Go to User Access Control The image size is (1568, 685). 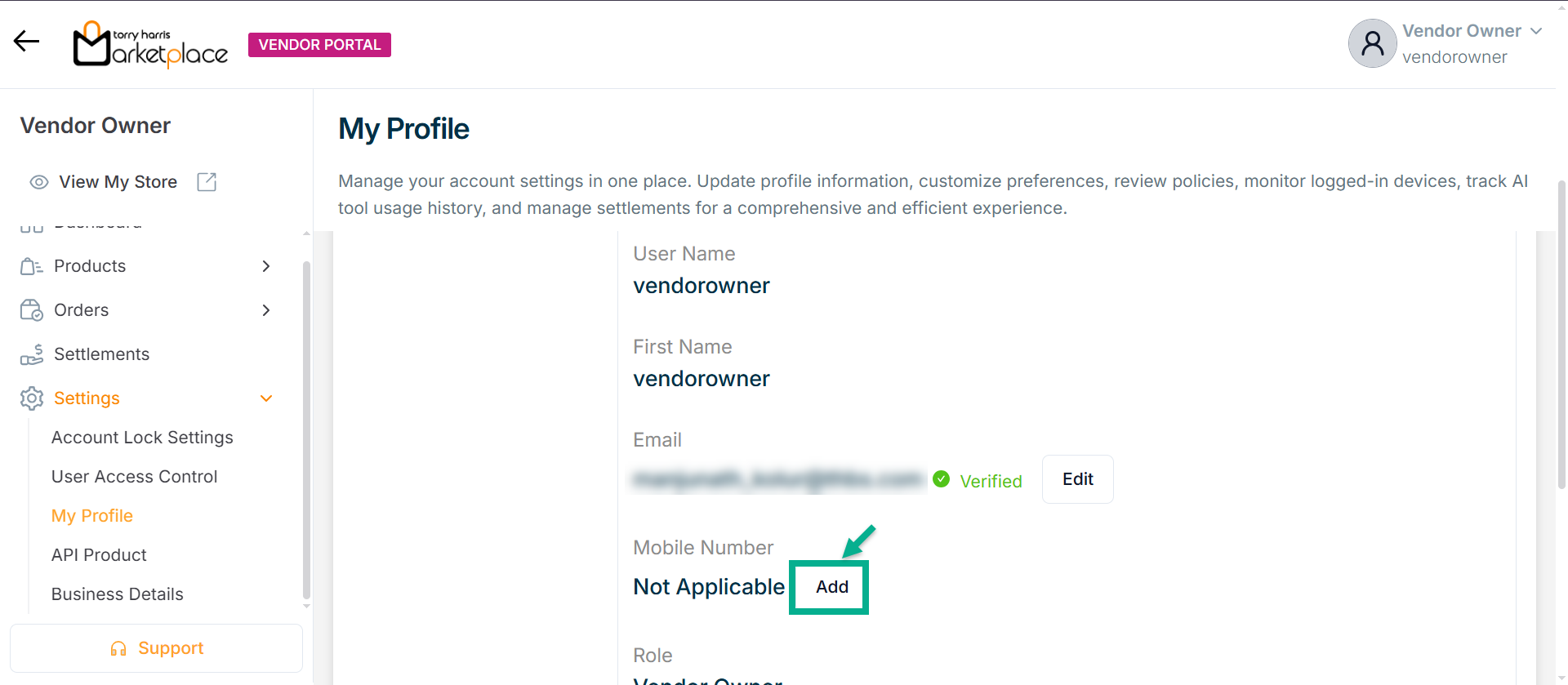134,477
